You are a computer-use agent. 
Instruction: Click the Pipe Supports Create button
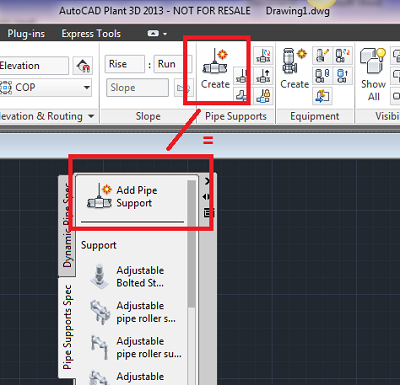click(x=215, y=69)
